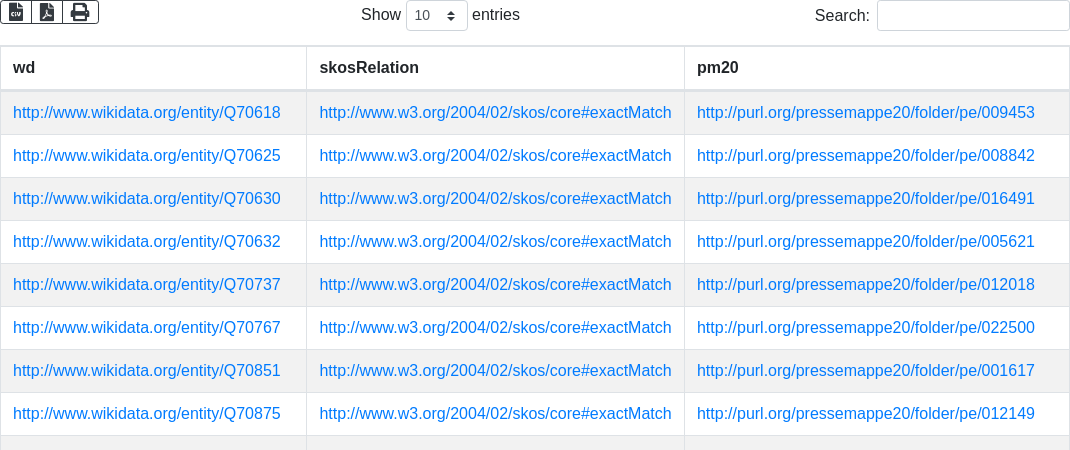This screenshot has width=1070, height=450.
Task: Open pressemappe20 folder pe/022500 link
Action: pos(865,328)
